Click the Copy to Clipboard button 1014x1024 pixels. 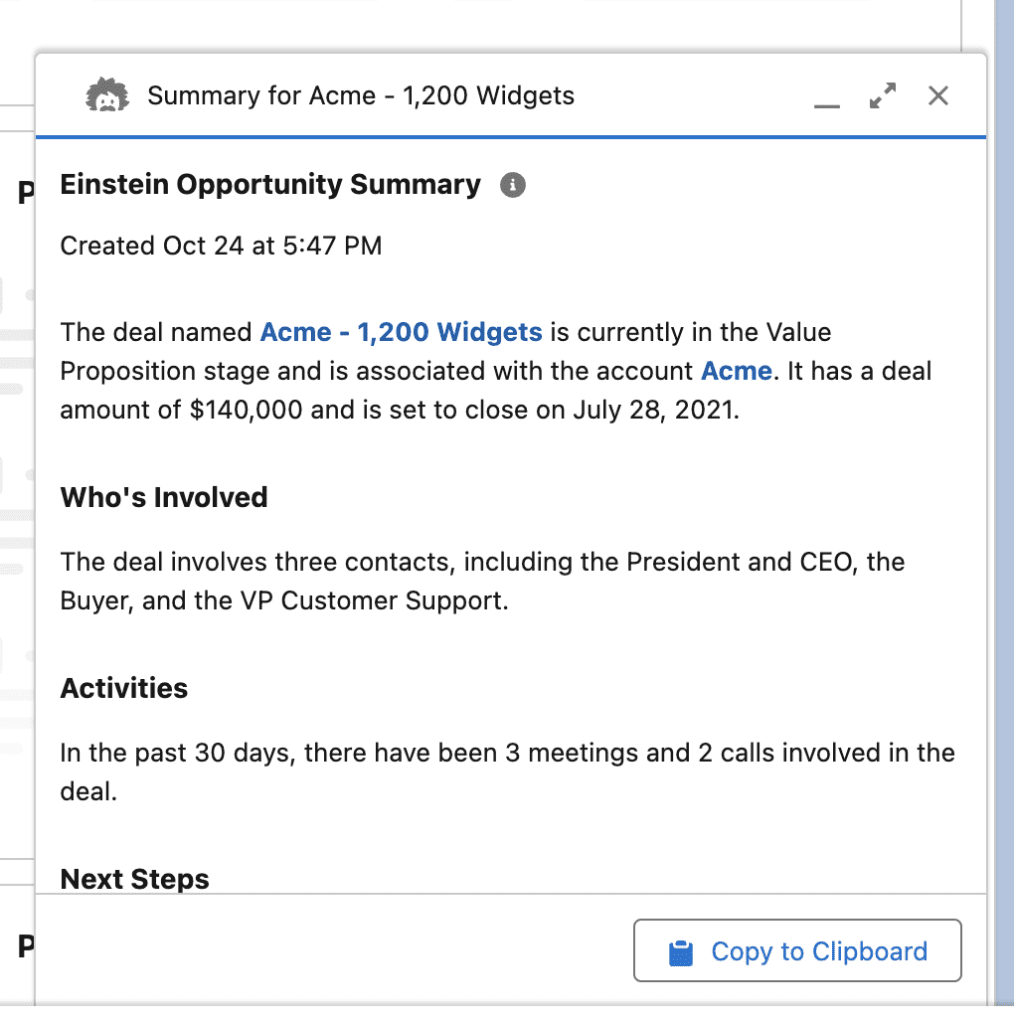(797, 951)
